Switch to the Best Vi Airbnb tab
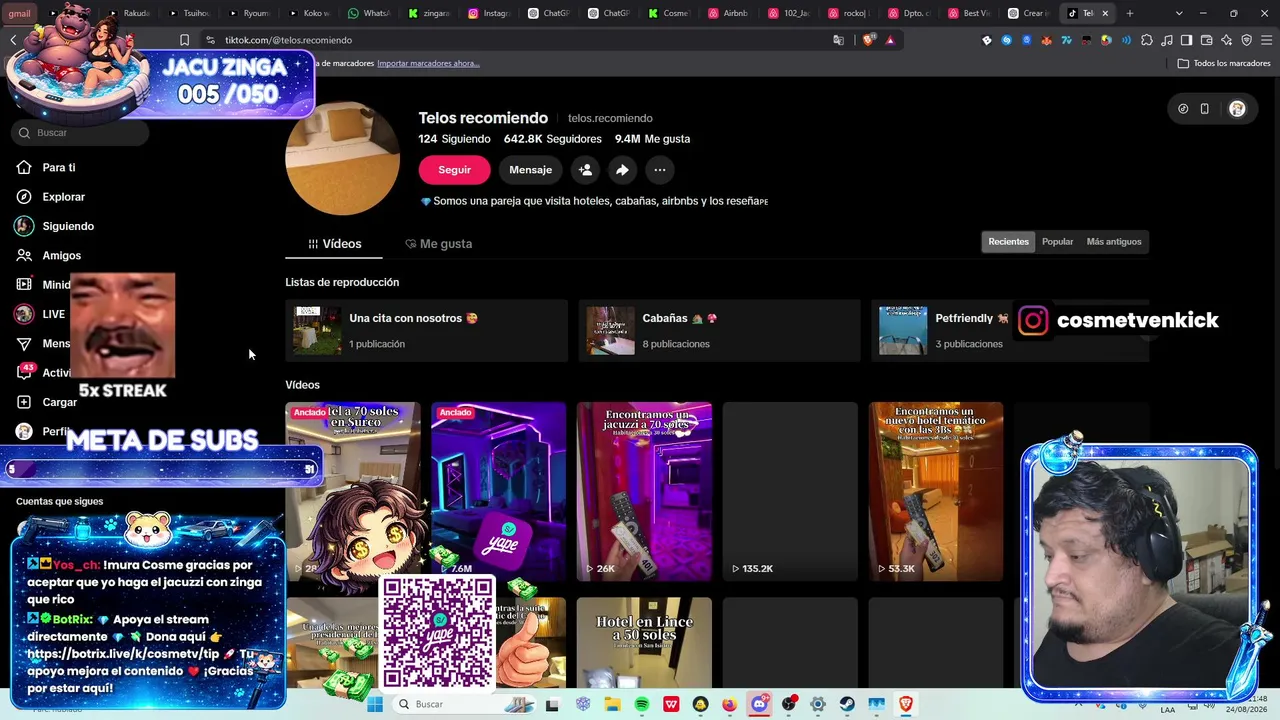This screenshot has width=1280, height=720. 969,13
